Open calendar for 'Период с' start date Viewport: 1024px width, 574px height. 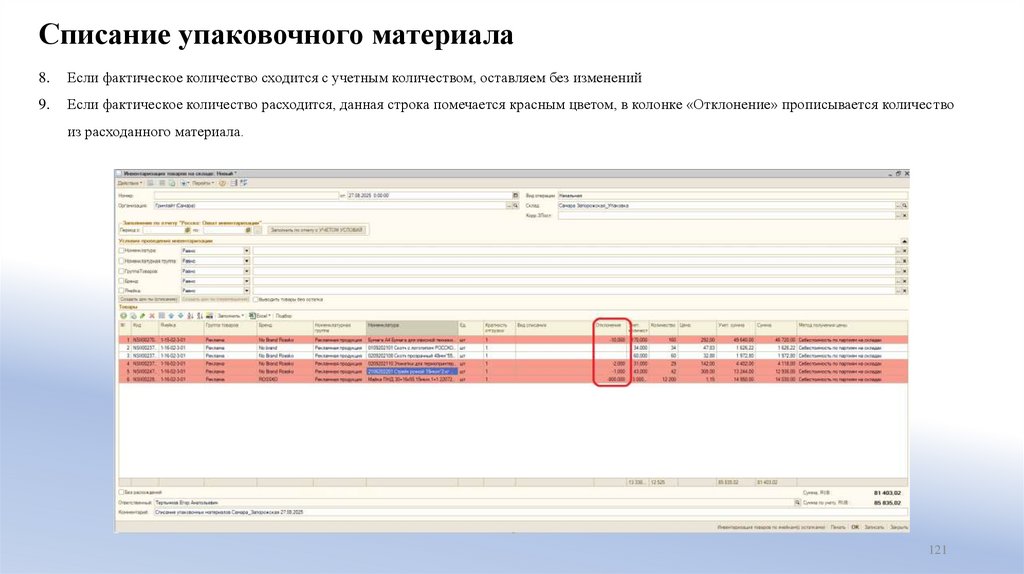187,230
